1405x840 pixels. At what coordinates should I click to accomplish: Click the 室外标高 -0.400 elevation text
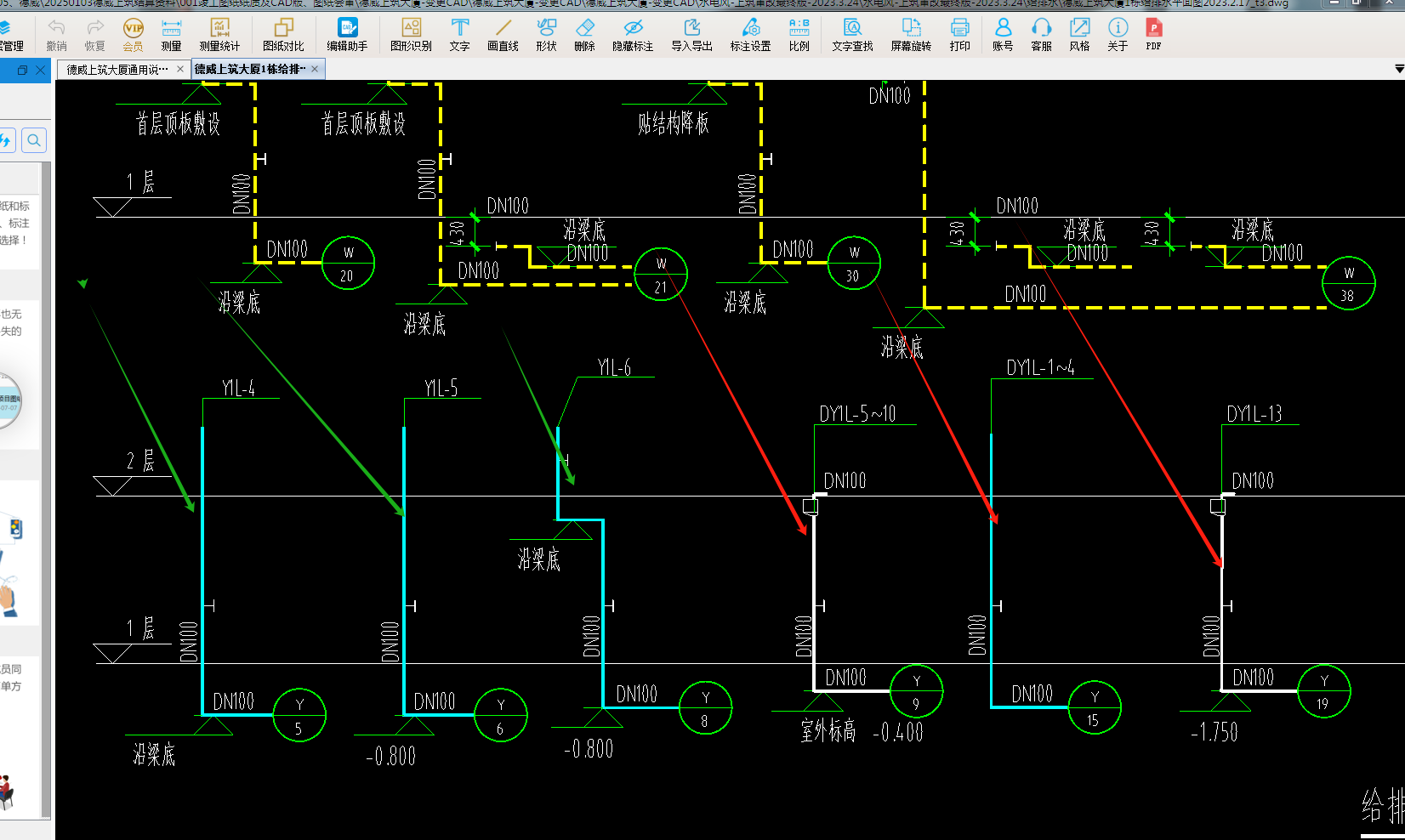pyautogui.click(x=862, y=731)
